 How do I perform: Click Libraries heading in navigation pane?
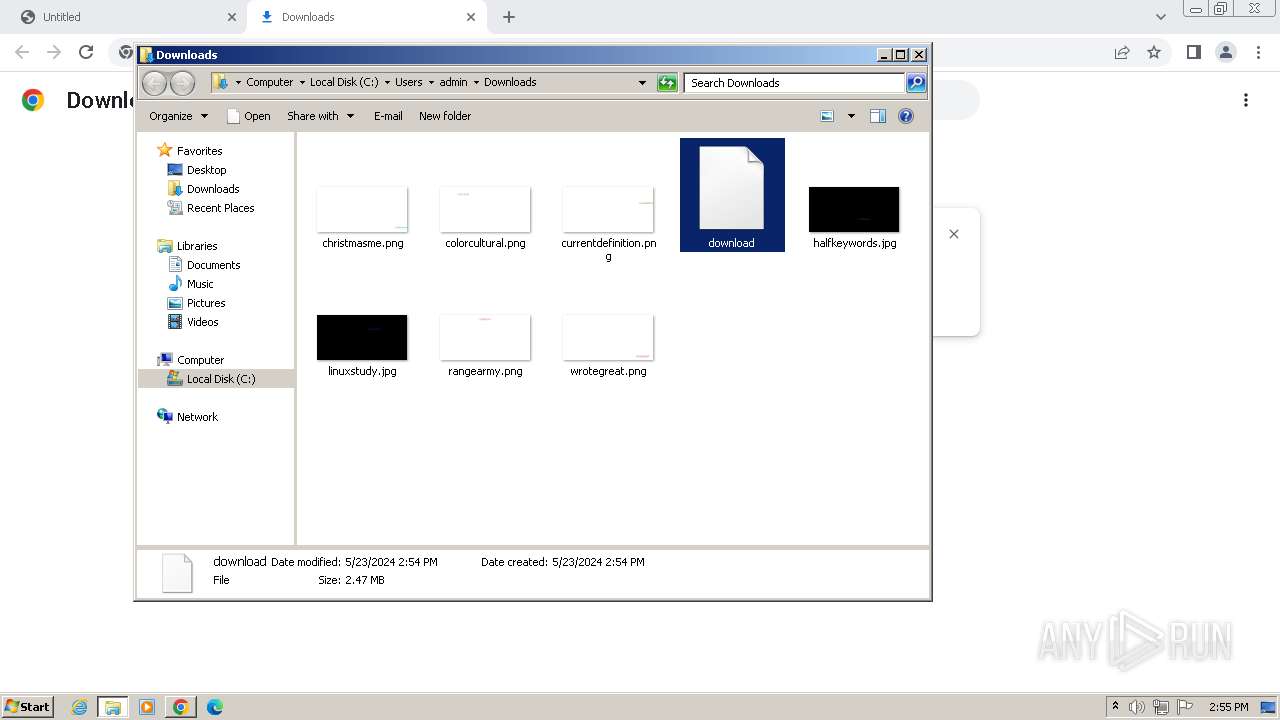196,246
